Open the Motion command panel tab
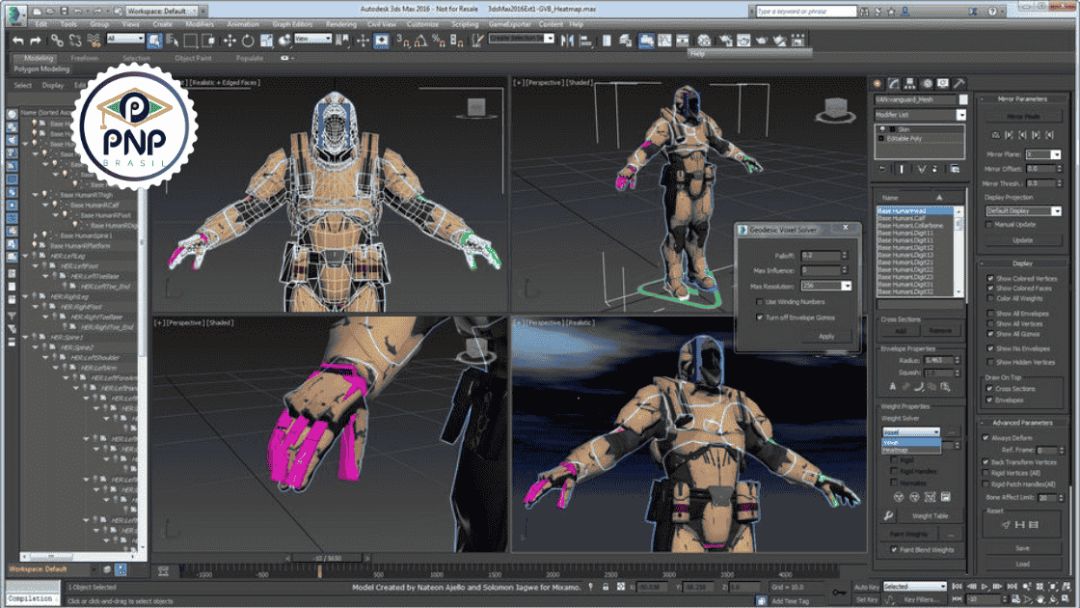Image resolution: width=1080 pixels, height=608 pixels. [x=929, y=83]
